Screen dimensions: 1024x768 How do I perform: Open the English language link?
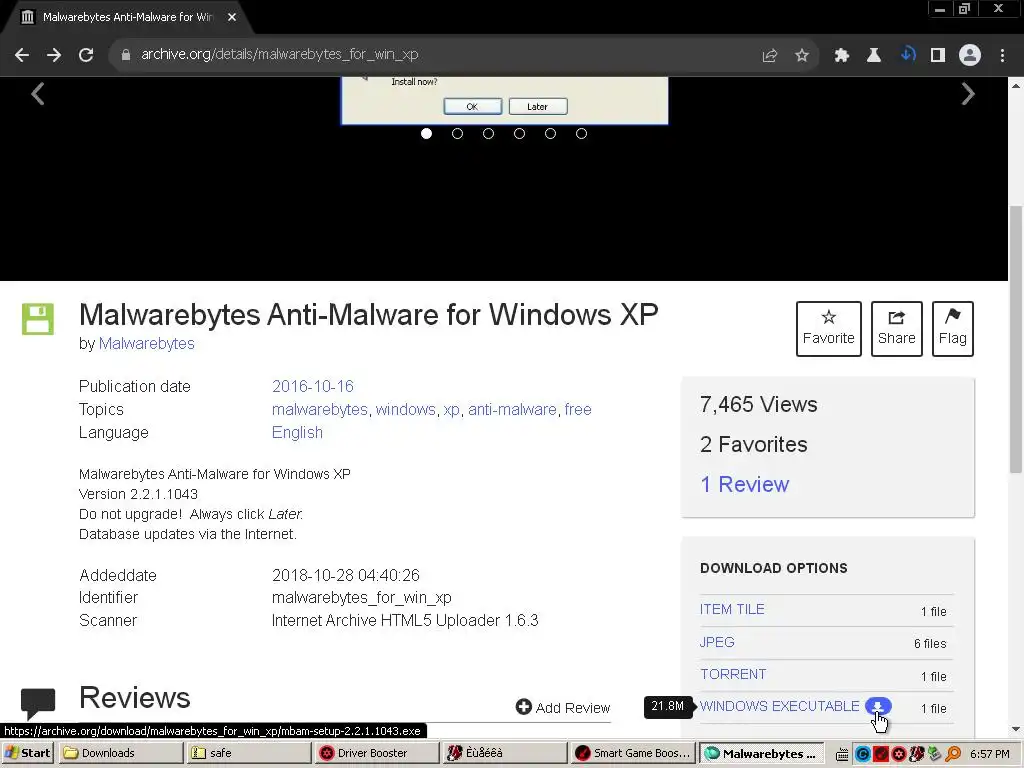[297, 433]
